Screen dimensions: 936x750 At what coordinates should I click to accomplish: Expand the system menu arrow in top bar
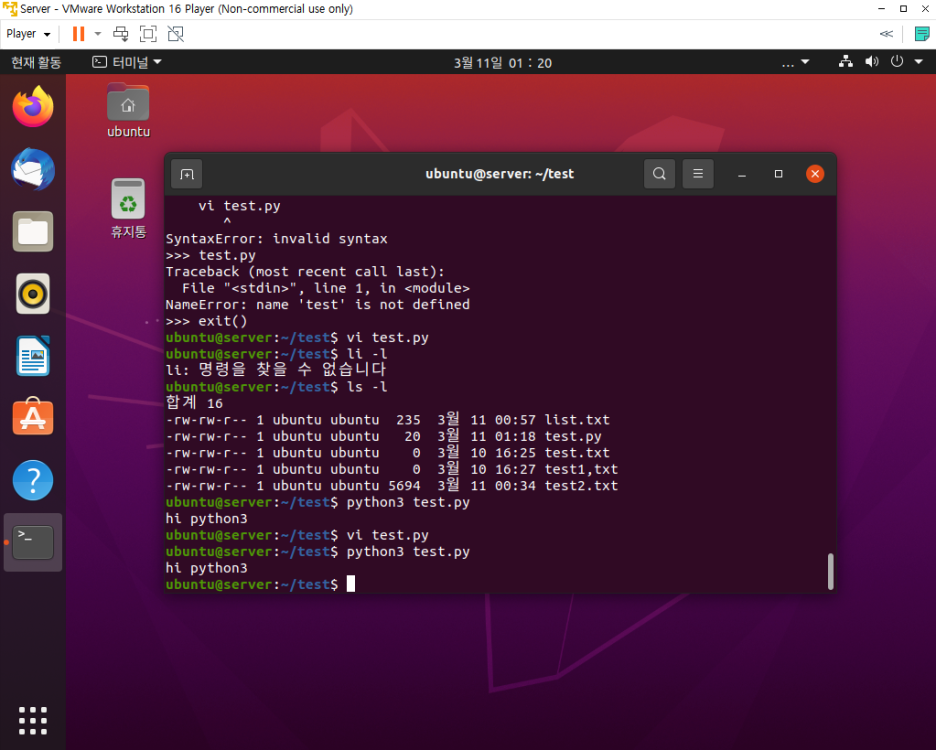coord(919,62)
